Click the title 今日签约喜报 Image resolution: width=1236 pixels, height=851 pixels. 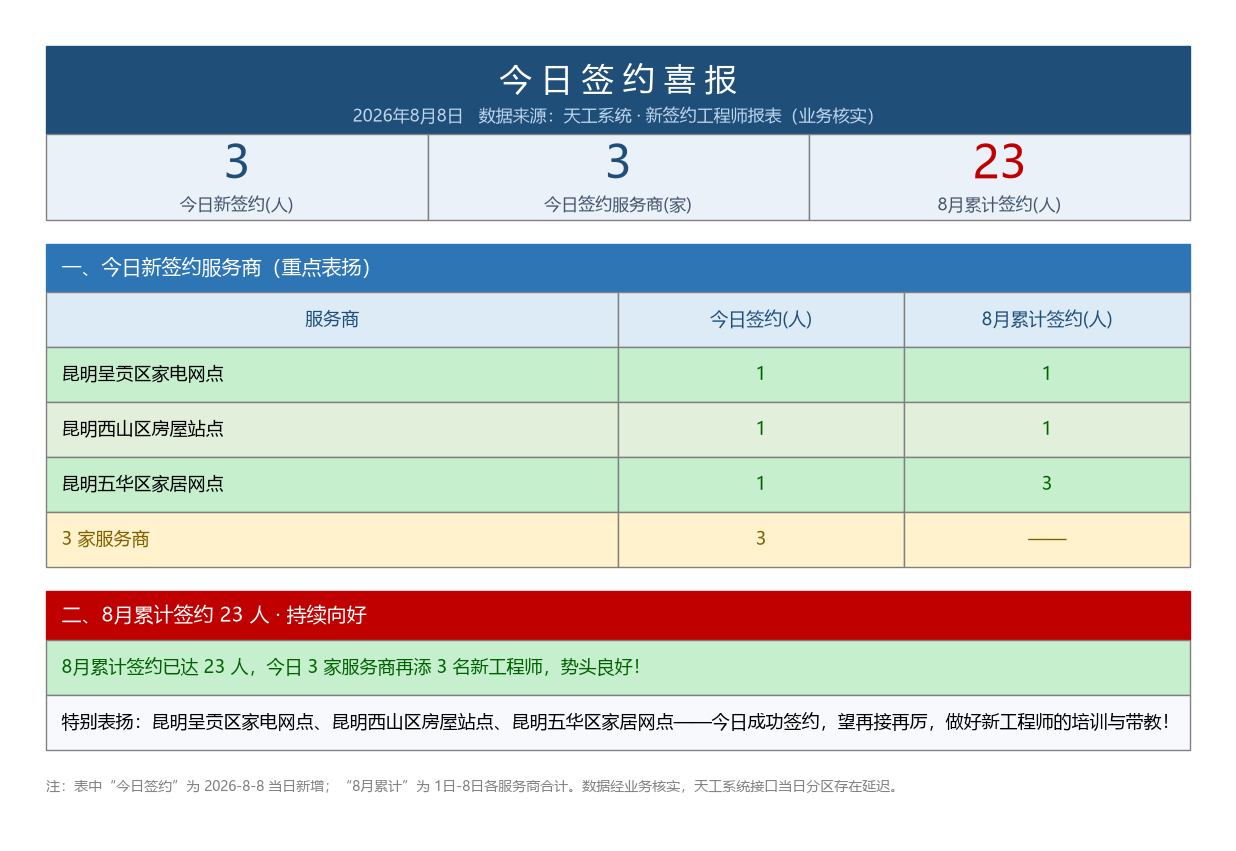tap(618, 79)
